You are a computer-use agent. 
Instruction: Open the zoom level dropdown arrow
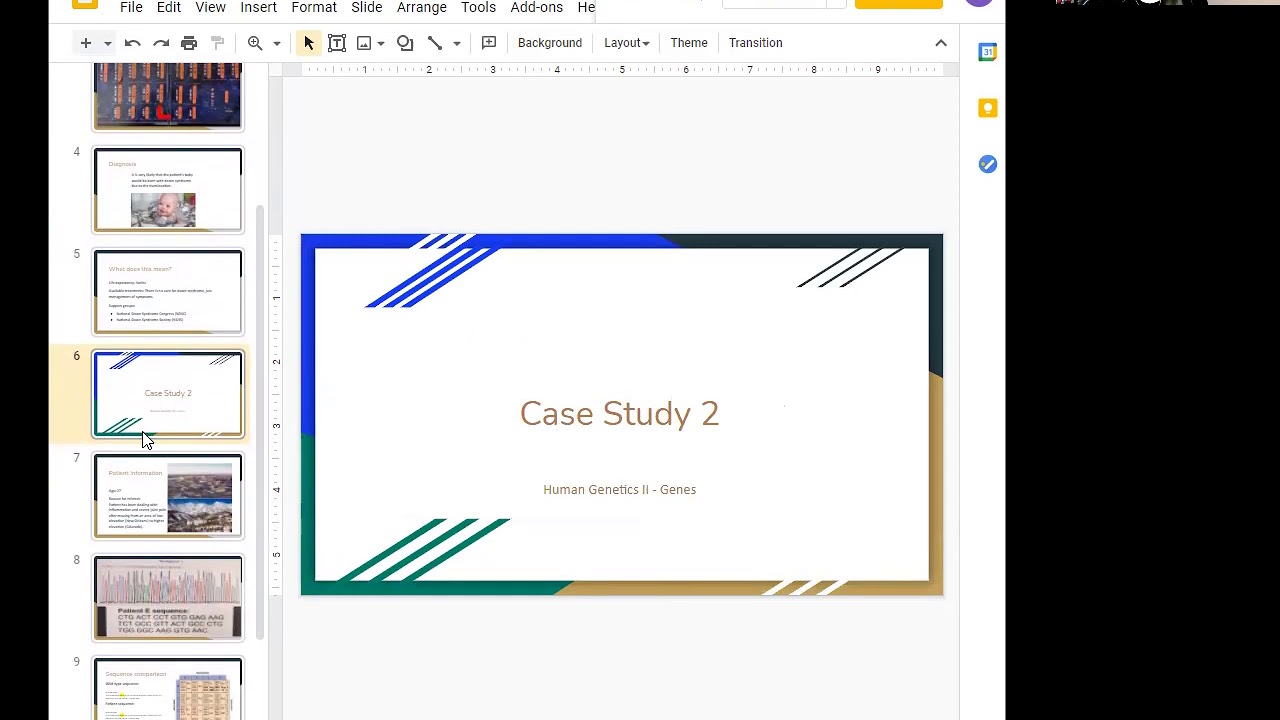(277, 44)
